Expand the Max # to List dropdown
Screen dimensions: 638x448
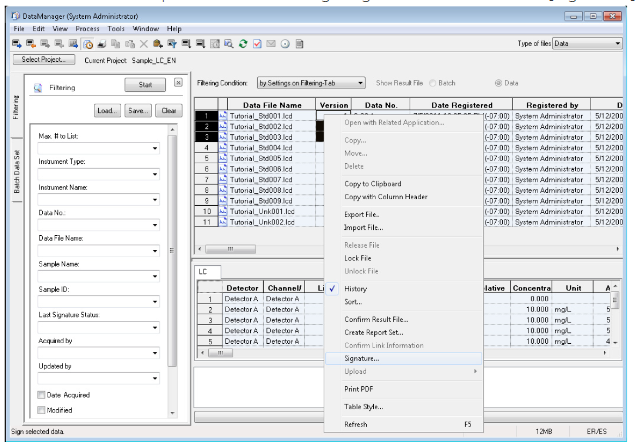tap(155, 149)
